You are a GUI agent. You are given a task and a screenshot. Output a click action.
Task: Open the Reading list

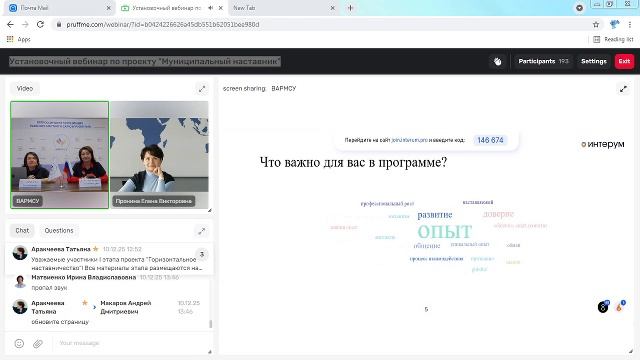(613, 39)
